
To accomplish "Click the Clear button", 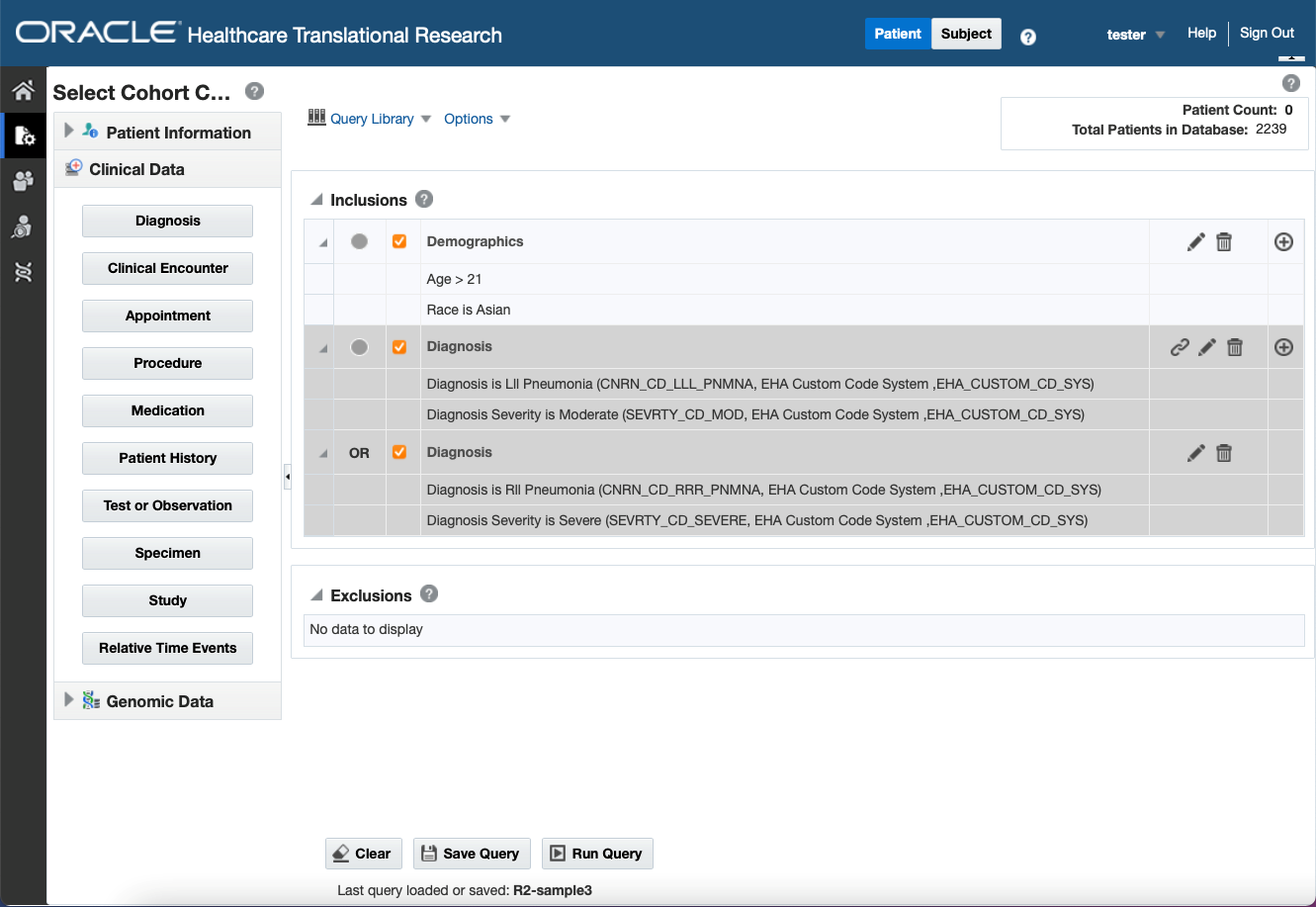I will [x=363, y=853].
